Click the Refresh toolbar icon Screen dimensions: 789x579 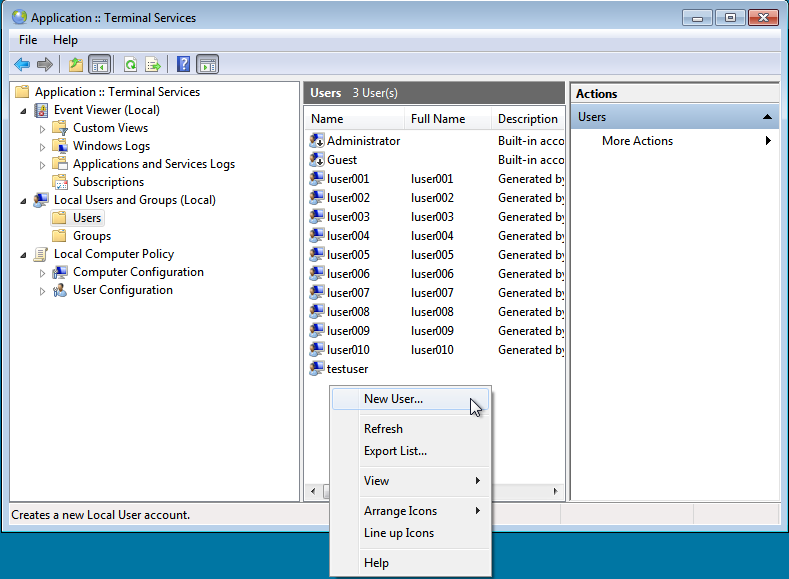130,65
